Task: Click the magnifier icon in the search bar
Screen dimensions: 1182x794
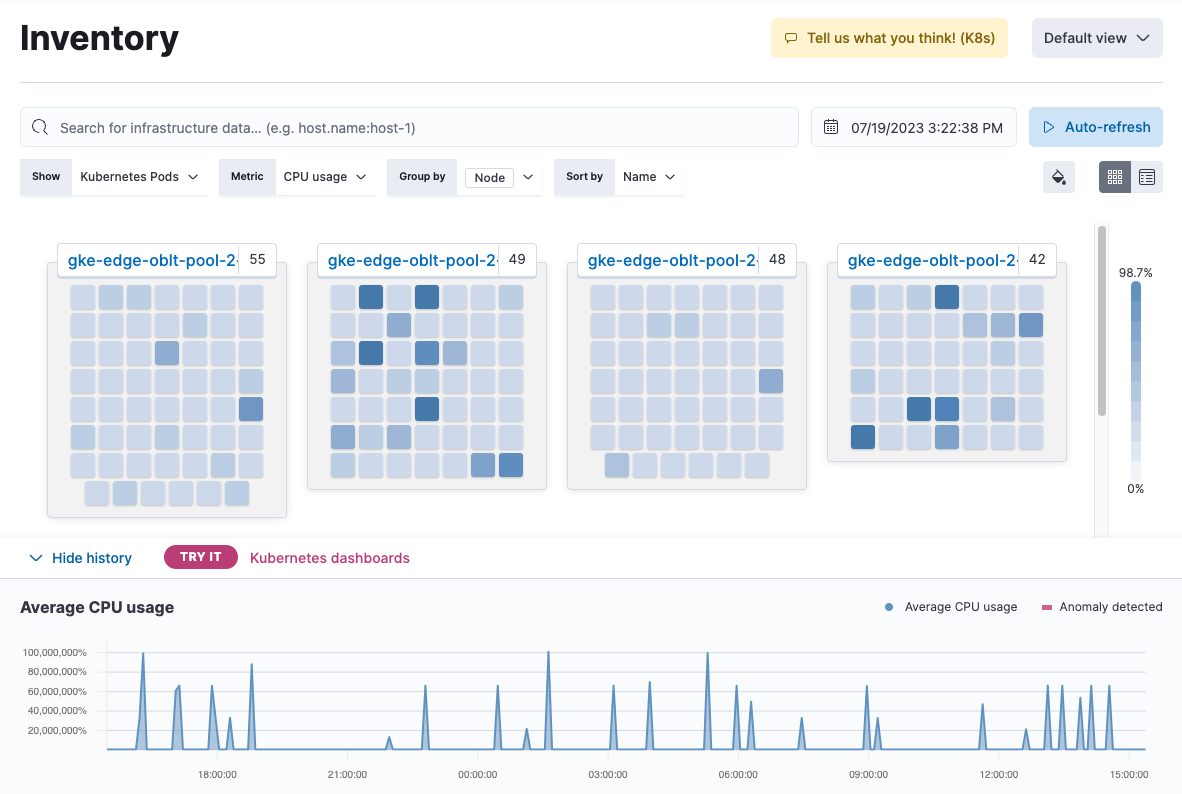Action: coord(39,127)
